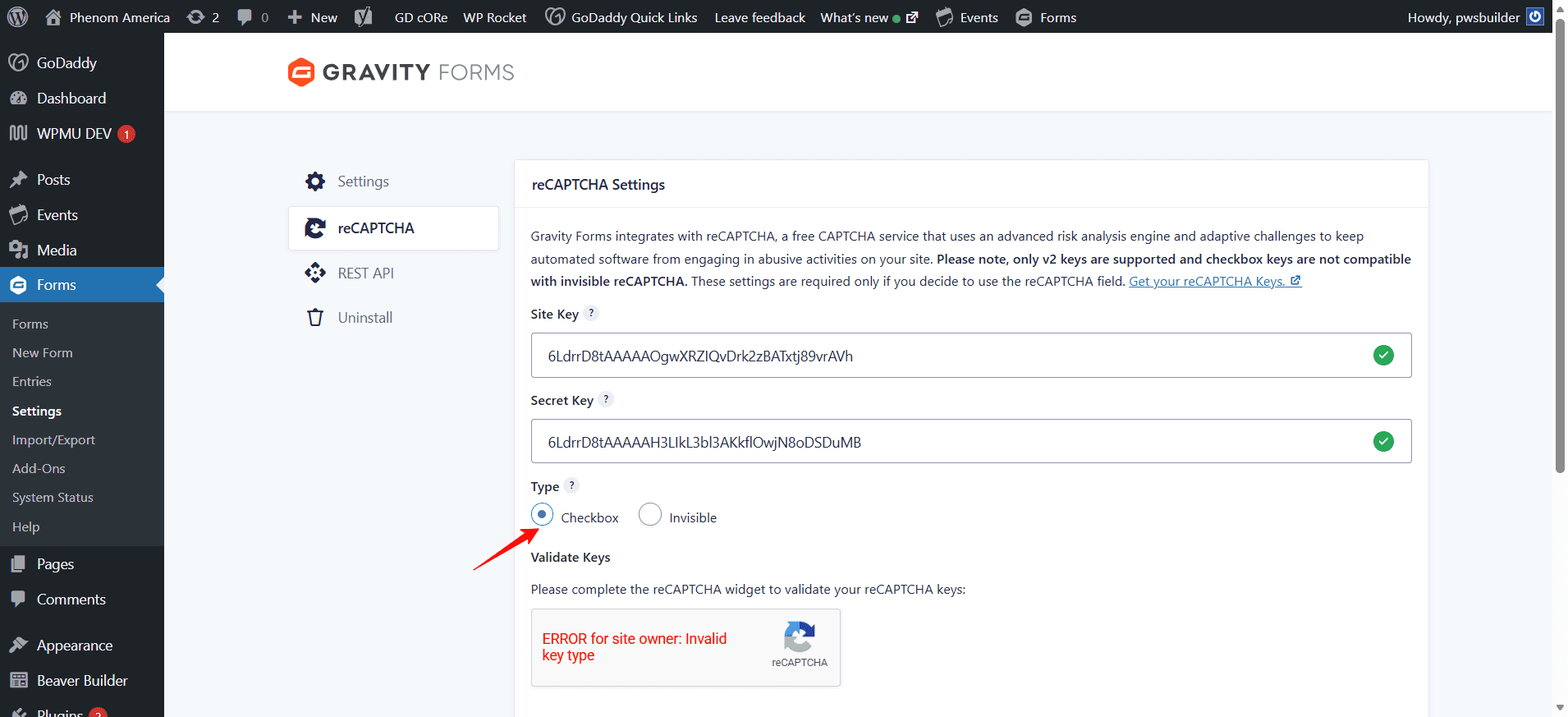1568x717 pixels.
Task: Click the Gravity Forms logo
Action: tap(401, 72)
